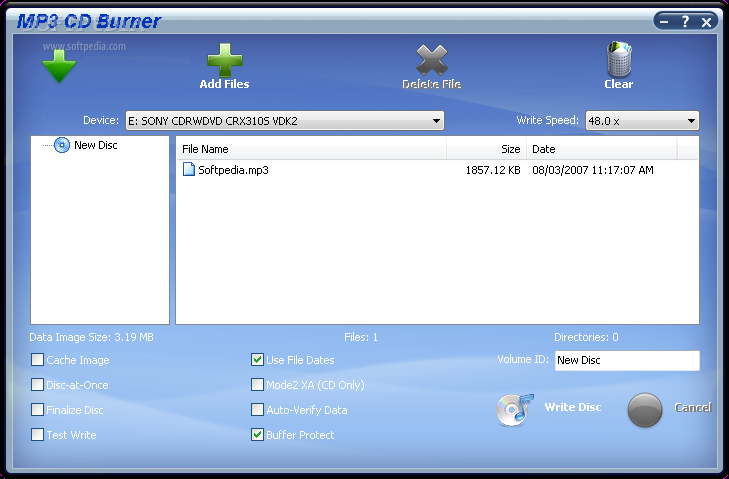This screenshot has width=729, height=479.
Task: Click the Write Disc CD music icon
Action: coord(514,410)
